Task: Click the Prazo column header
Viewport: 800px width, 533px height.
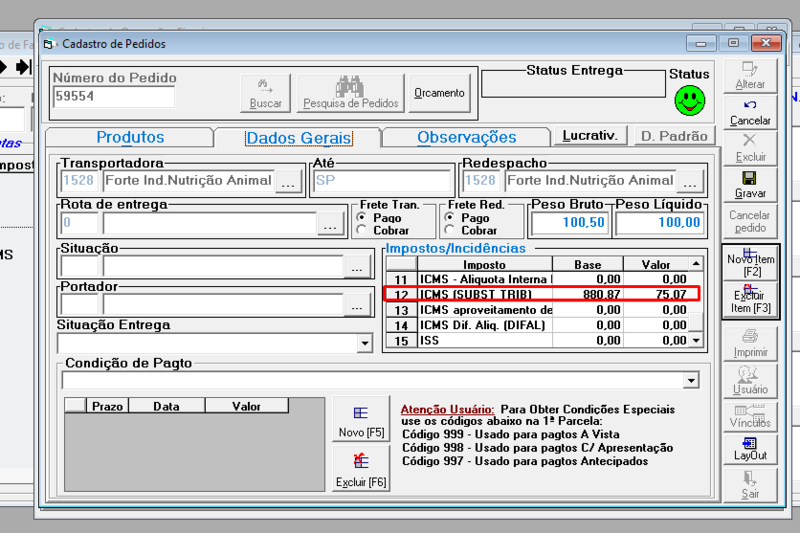Action: pyautogui.click(x=107, y=406)
